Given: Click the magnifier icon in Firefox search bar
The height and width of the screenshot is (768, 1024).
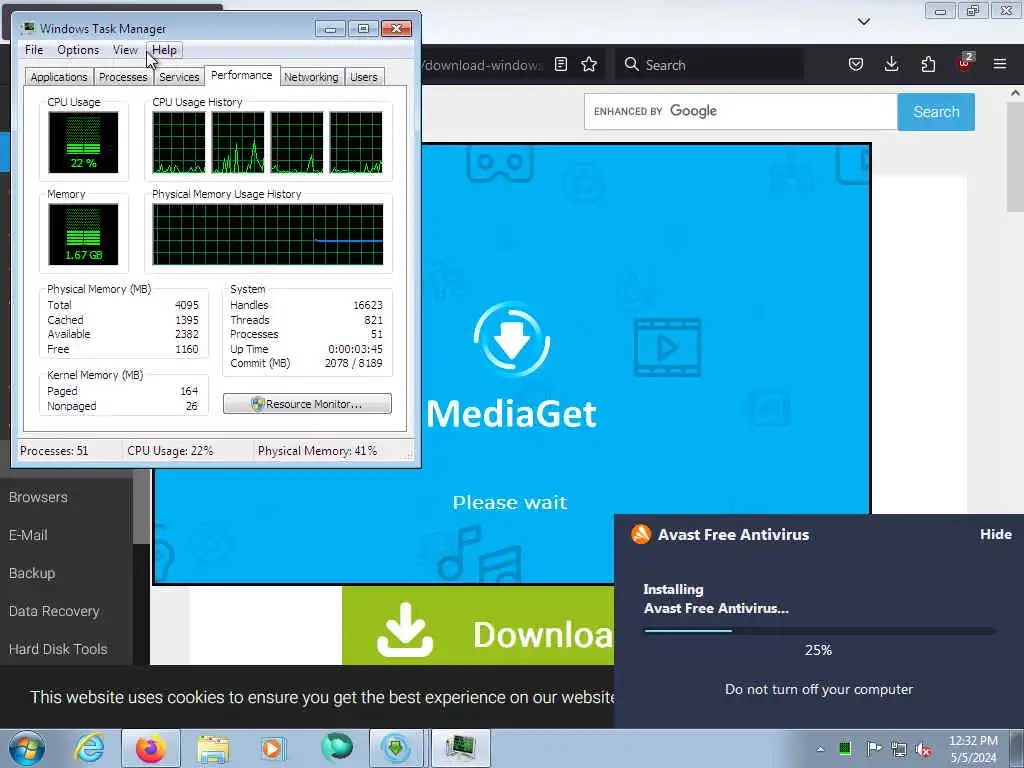Looking at the screenshot, I should [x=632, y=64].
